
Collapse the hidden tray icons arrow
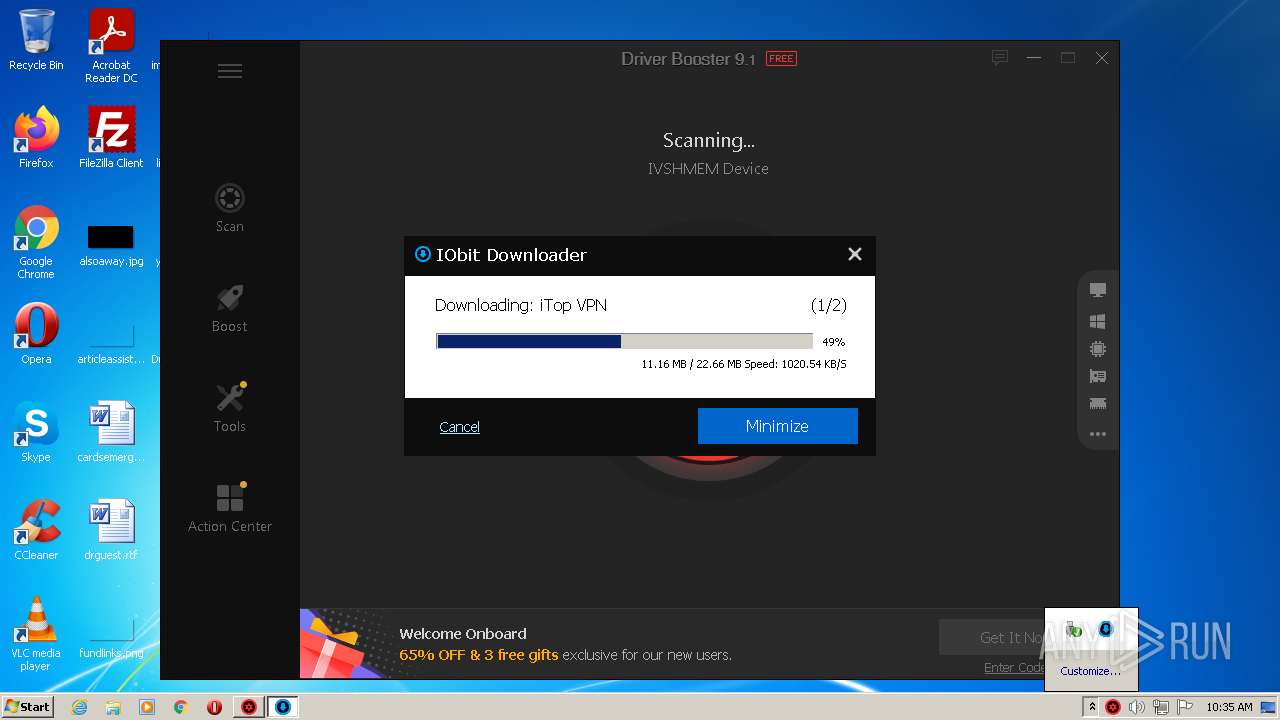tap(1092, 707)
